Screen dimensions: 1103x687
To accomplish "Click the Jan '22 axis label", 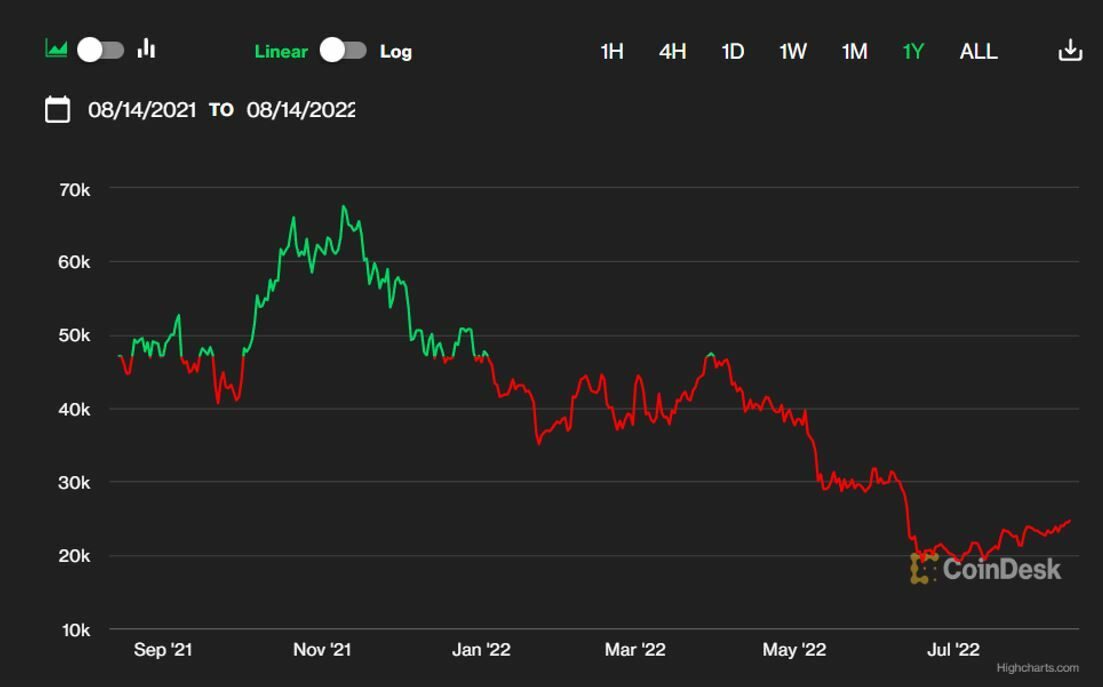I will click(481, 650).
